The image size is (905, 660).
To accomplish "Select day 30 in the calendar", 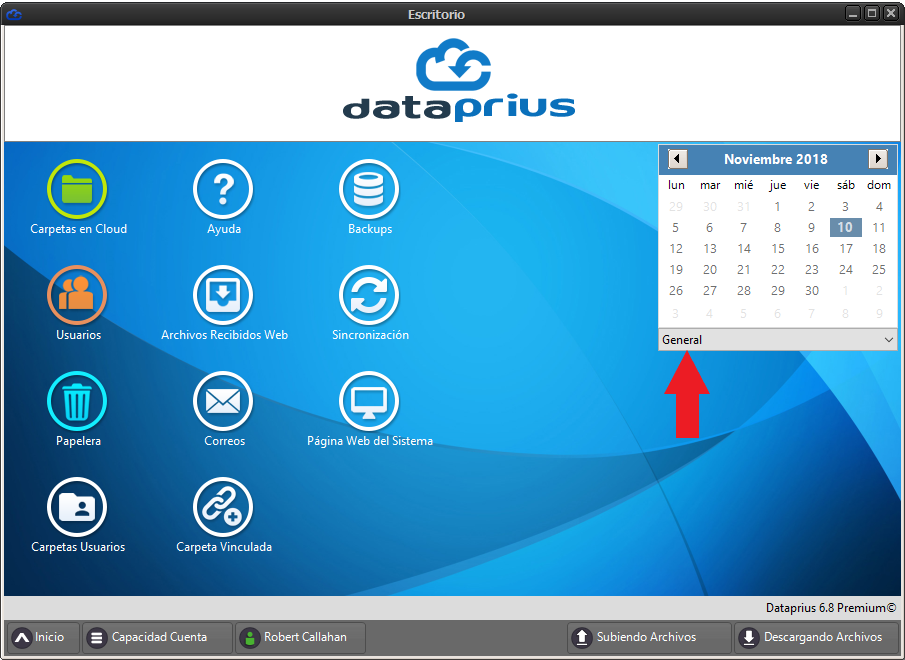I will [x=812, y=291].
